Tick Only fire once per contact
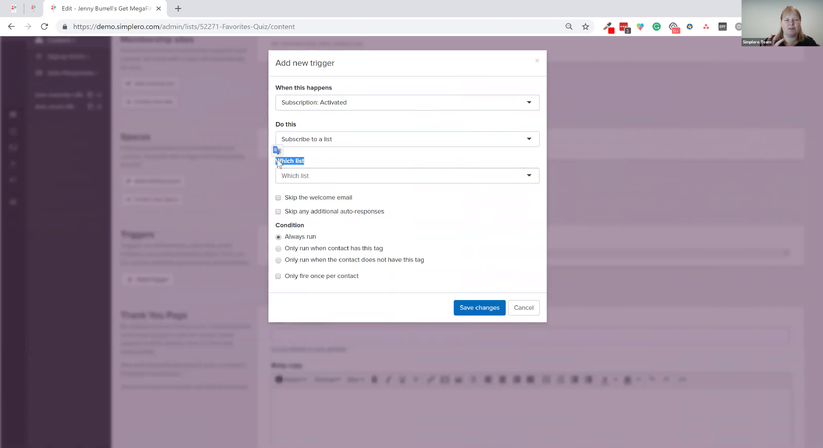Screen dimensions: 823x448 click(278, 276)
